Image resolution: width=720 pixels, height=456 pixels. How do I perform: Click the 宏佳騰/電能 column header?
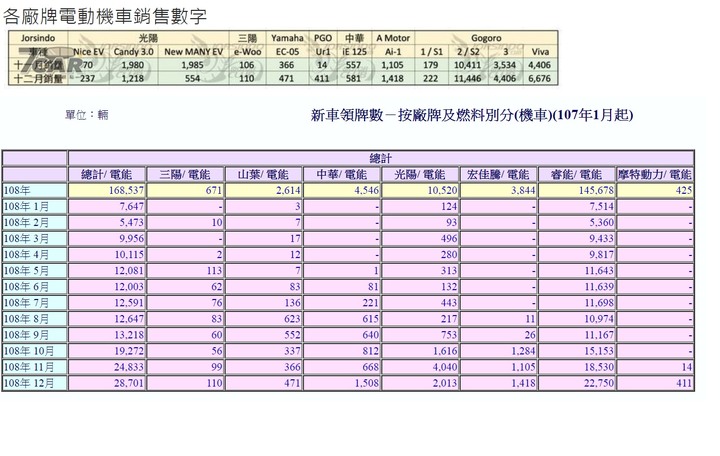(x=498, y=175)
